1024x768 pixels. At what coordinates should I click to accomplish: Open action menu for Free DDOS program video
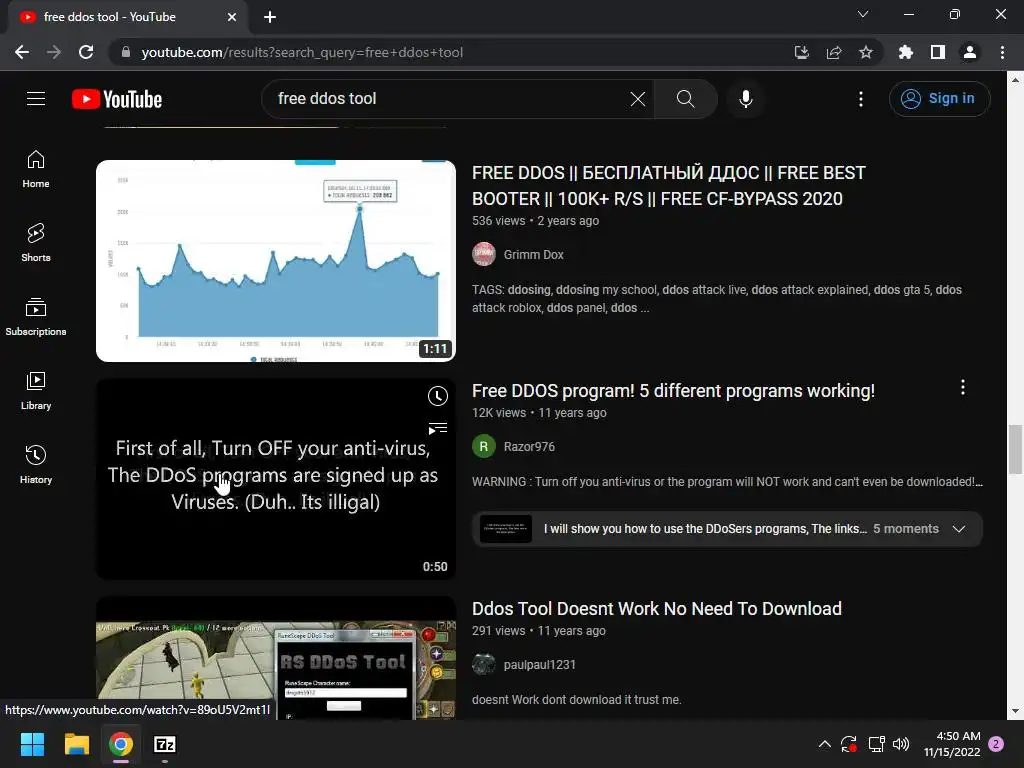point(963,387)
